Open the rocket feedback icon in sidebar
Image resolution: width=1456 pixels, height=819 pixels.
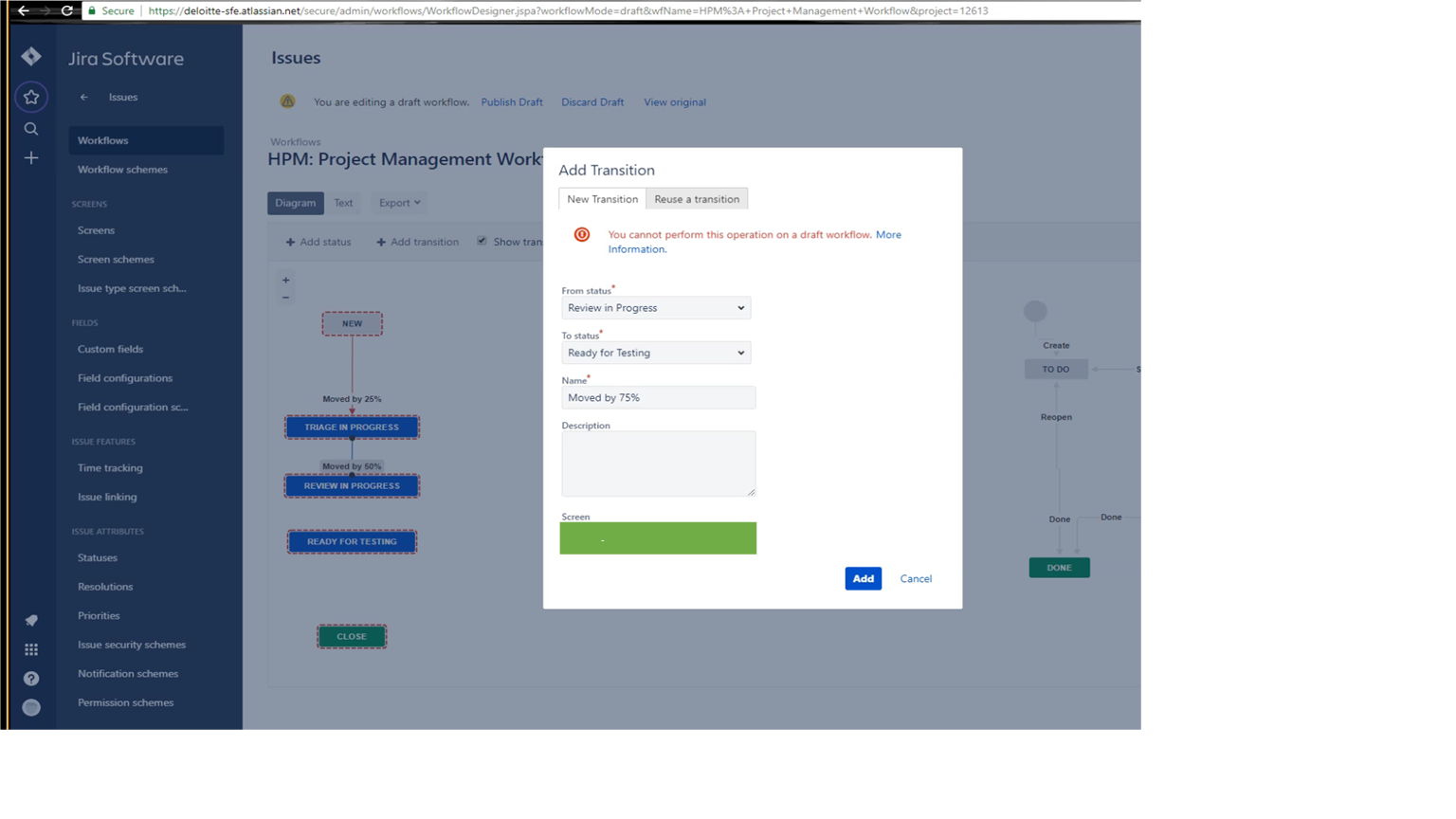pyautogui.click(x=31, y=620)
